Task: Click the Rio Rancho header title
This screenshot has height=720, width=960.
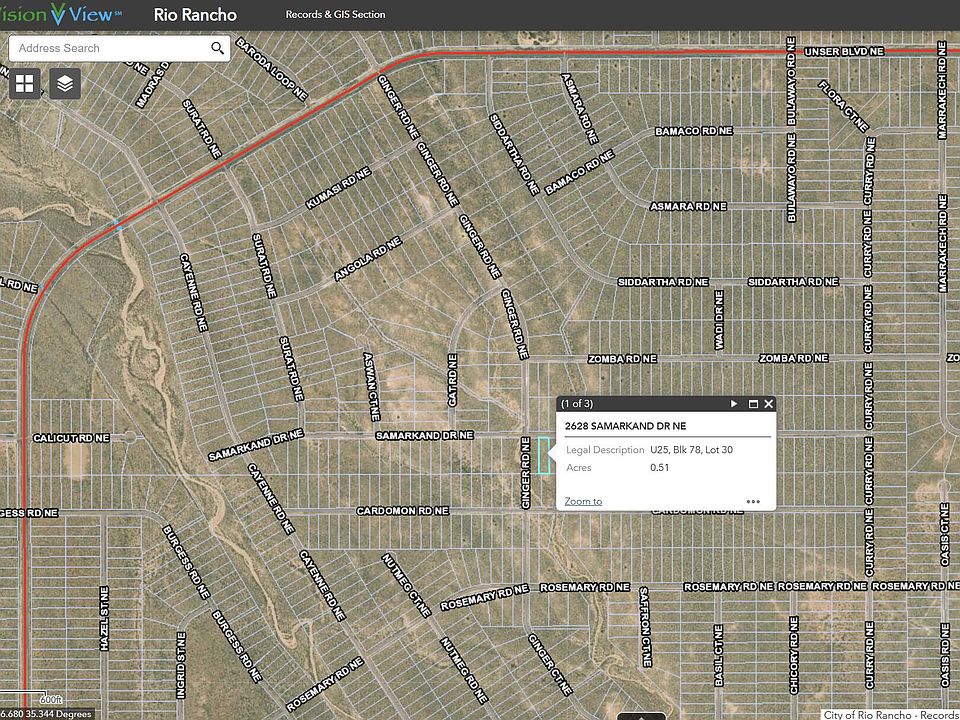Action: (194, 14)
